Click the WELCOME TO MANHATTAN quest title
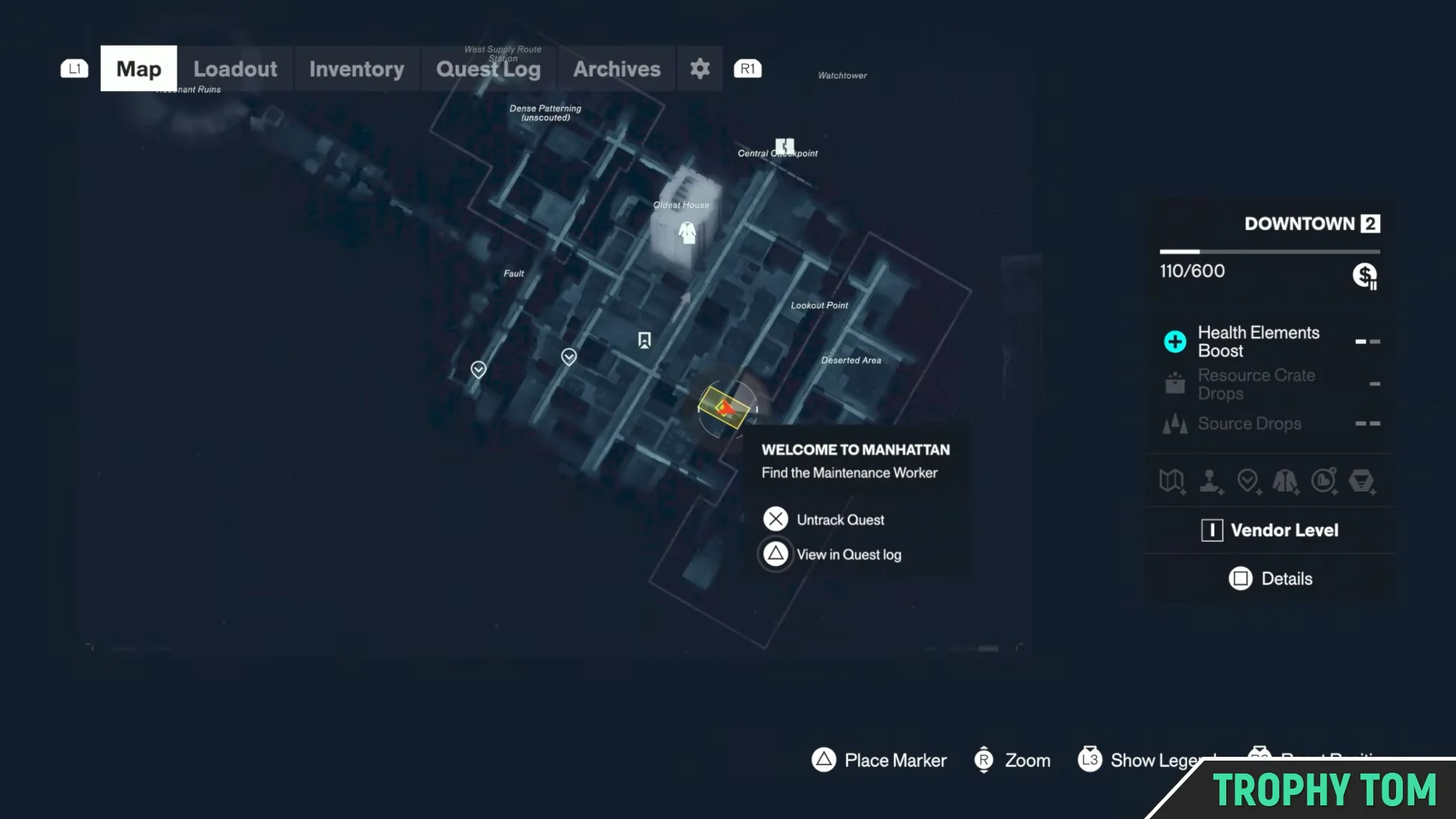 (855, 450)
